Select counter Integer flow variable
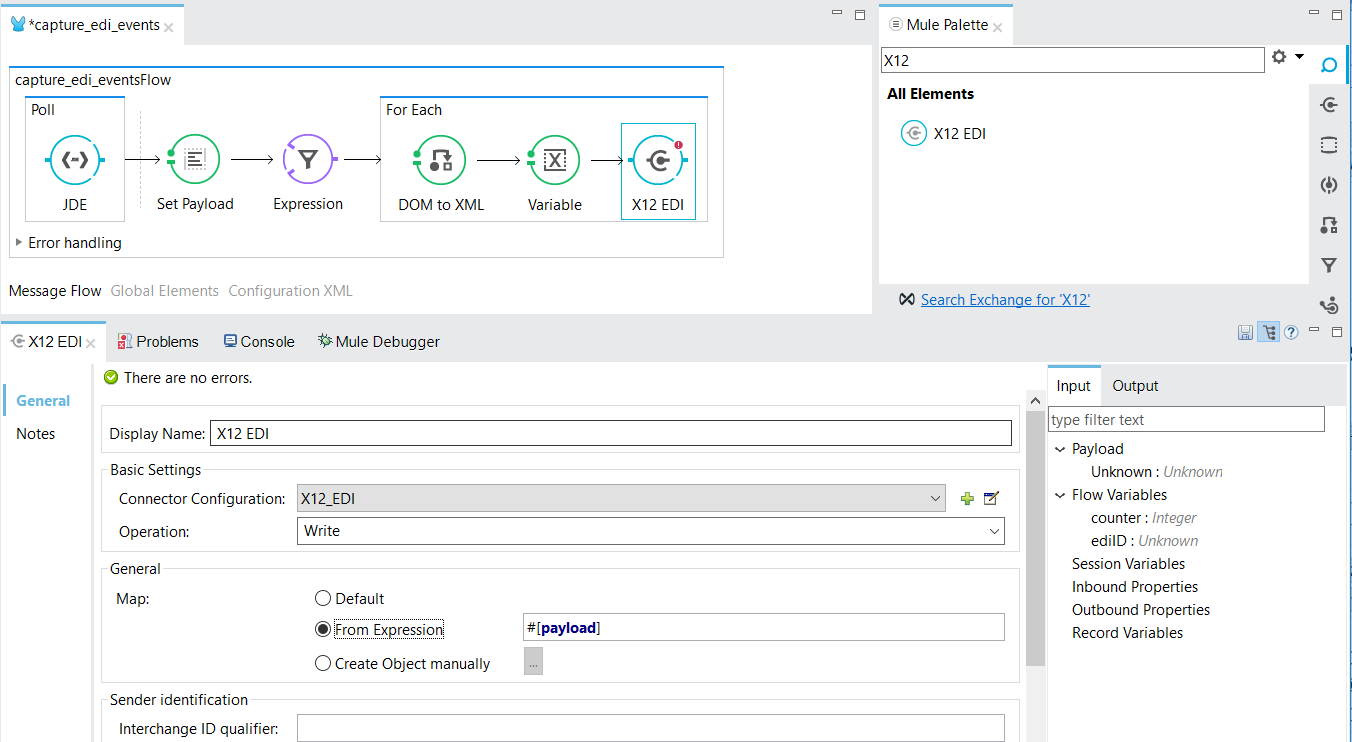Image resolution: width=1352 pixels, height=742 pixels. point(1143,518)
